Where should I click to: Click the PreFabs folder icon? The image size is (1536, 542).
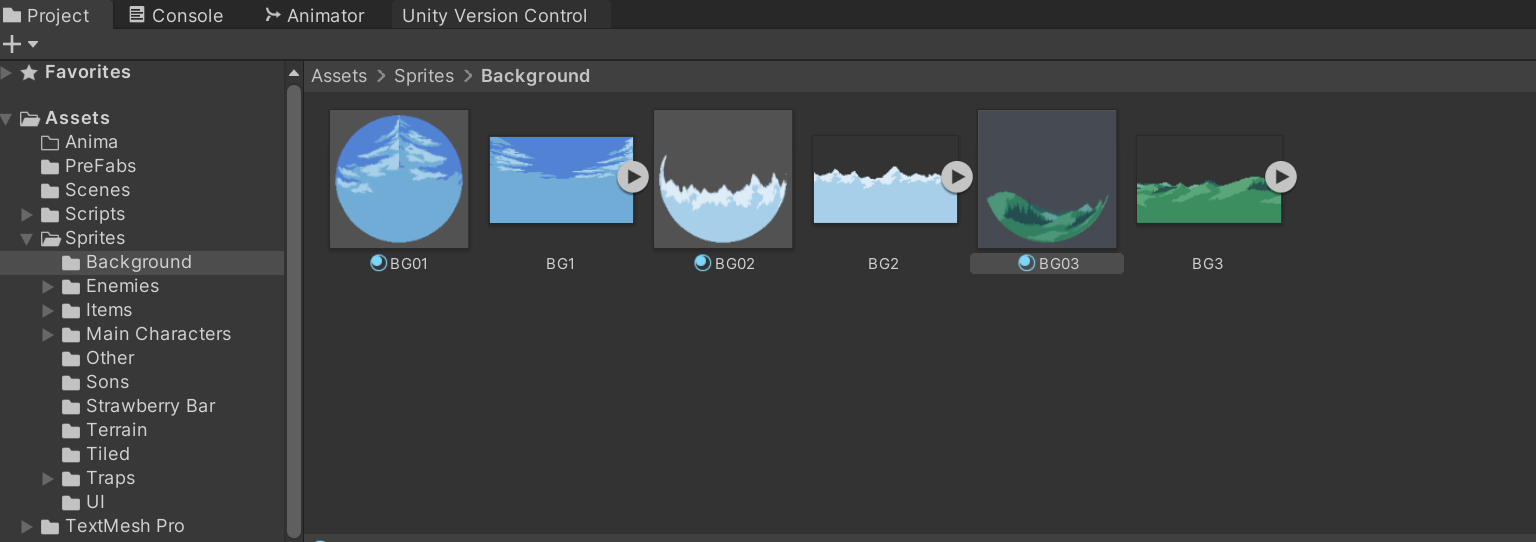[50, 167]
